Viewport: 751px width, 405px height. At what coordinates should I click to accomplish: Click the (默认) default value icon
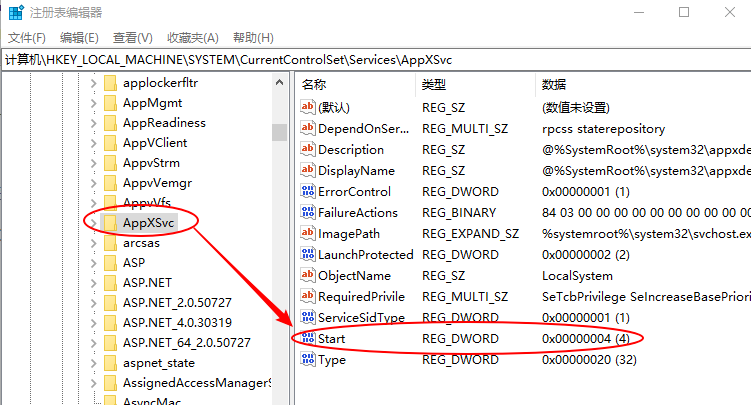point(308,107)
